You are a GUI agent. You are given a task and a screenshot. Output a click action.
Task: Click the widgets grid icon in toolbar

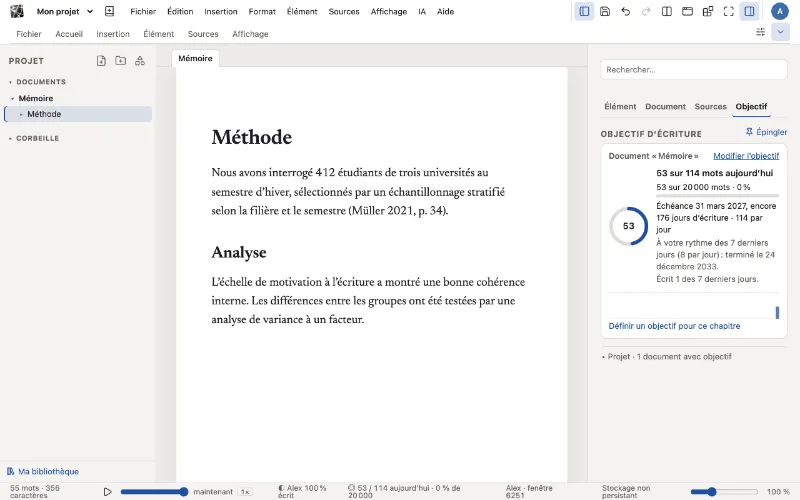pyautogui.click(x=708, y=11)
